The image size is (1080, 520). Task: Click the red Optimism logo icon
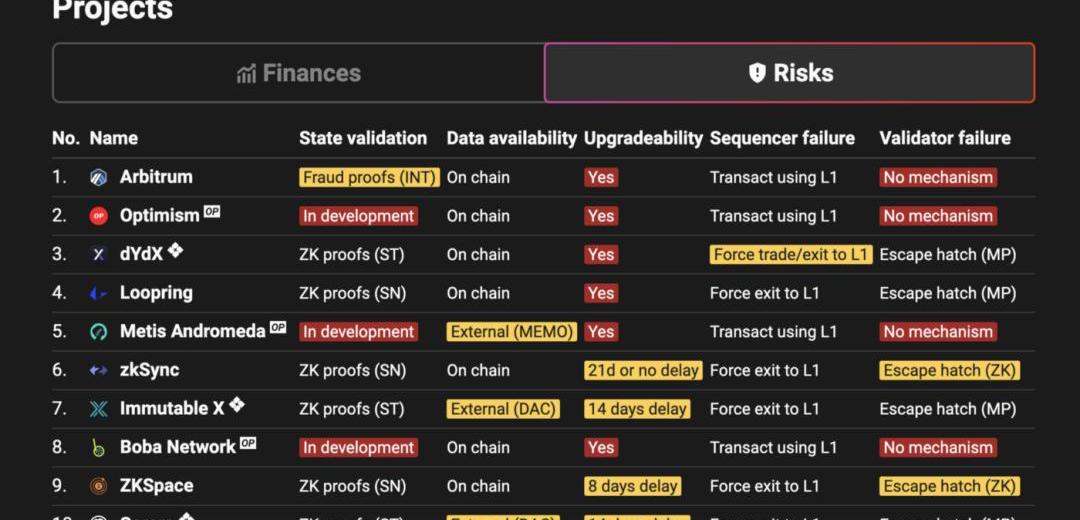click(98, 216)
